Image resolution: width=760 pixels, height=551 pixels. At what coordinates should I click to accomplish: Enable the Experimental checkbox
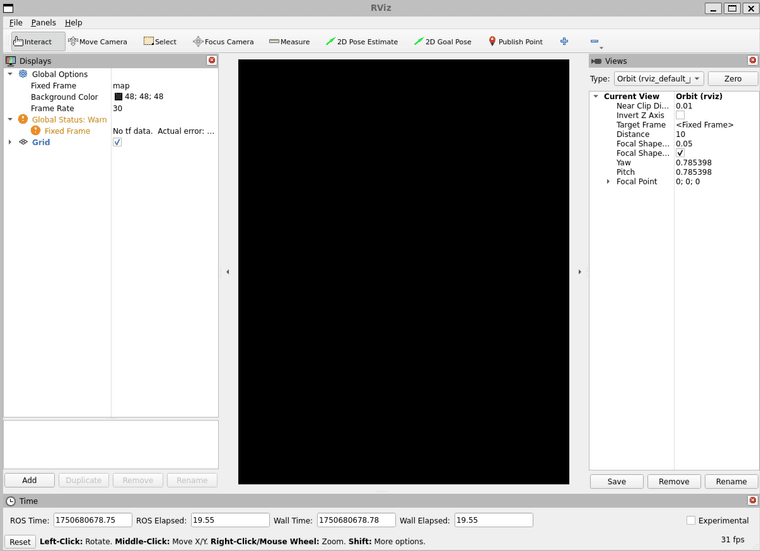tap(691, 520)
